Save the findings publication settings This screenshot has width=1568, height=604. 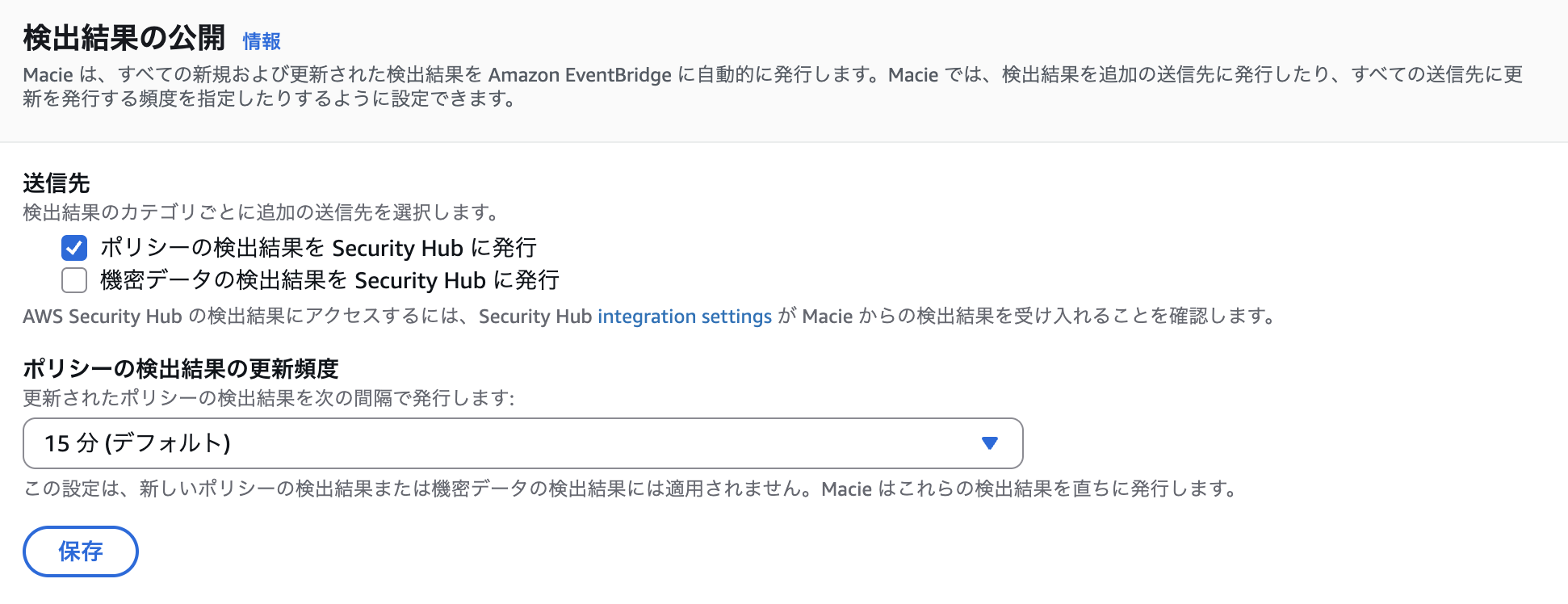click(x=80, y=552)
